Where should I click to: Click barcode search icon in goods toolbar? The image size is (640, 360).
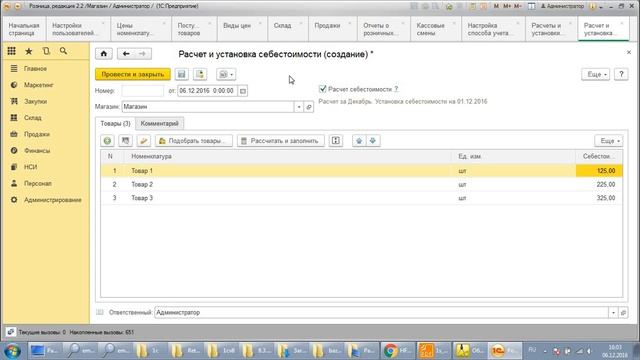pyautogui.click(x=125, y=141)
